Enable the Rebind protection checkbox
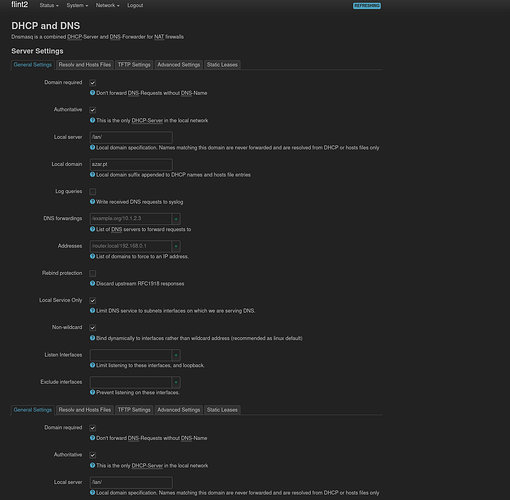The image size is (510, 500). 93,274
